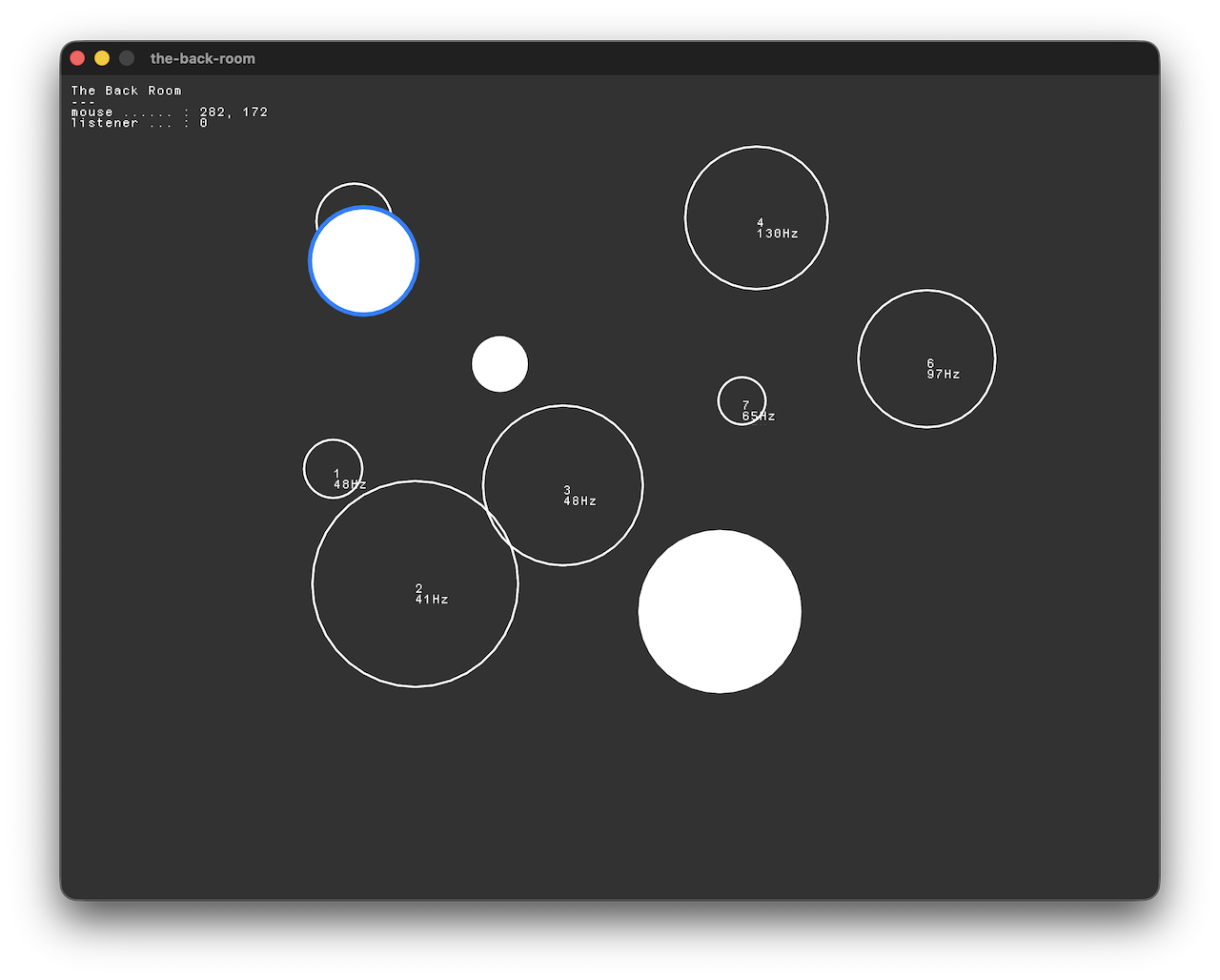Click the "listener ... : 0" status line
The height and width of the screenshot is (980, 1220).
click(139, 123)
